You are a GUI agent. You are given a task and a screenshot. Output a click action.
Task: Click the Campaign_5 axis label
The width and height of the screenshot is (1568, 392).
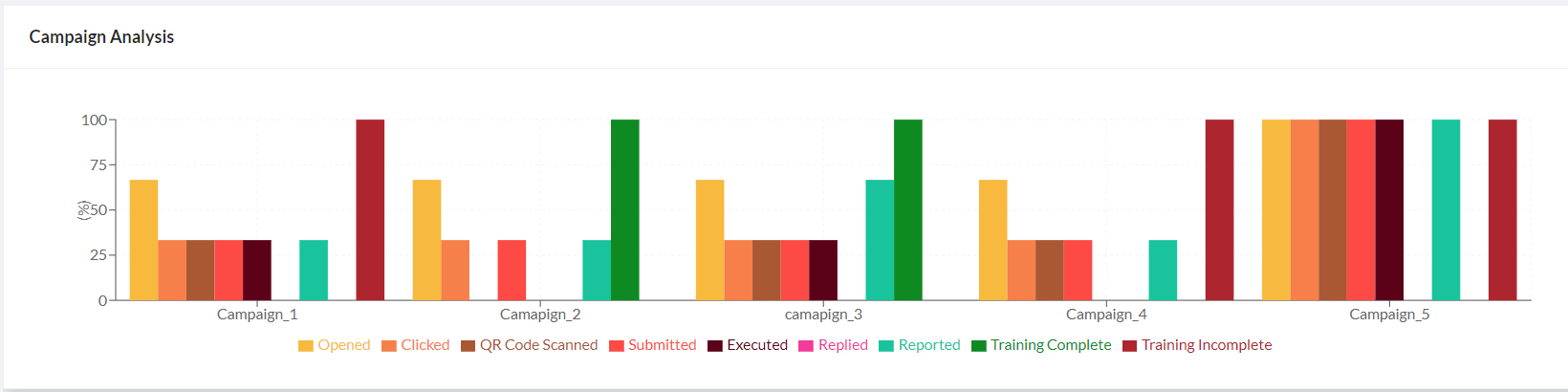click(x=1389, y=315)
